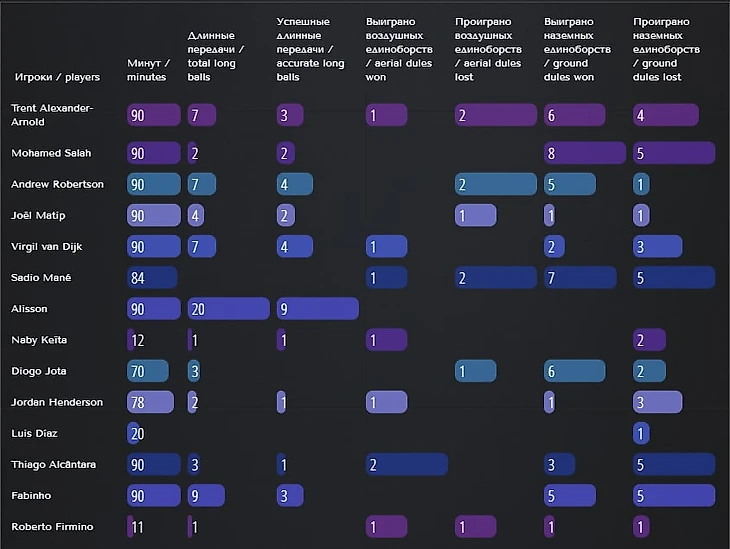Select Jordan Henderson's 78 minutes bar
Viewport: 730px width, 549px height.
pos(151,402)
